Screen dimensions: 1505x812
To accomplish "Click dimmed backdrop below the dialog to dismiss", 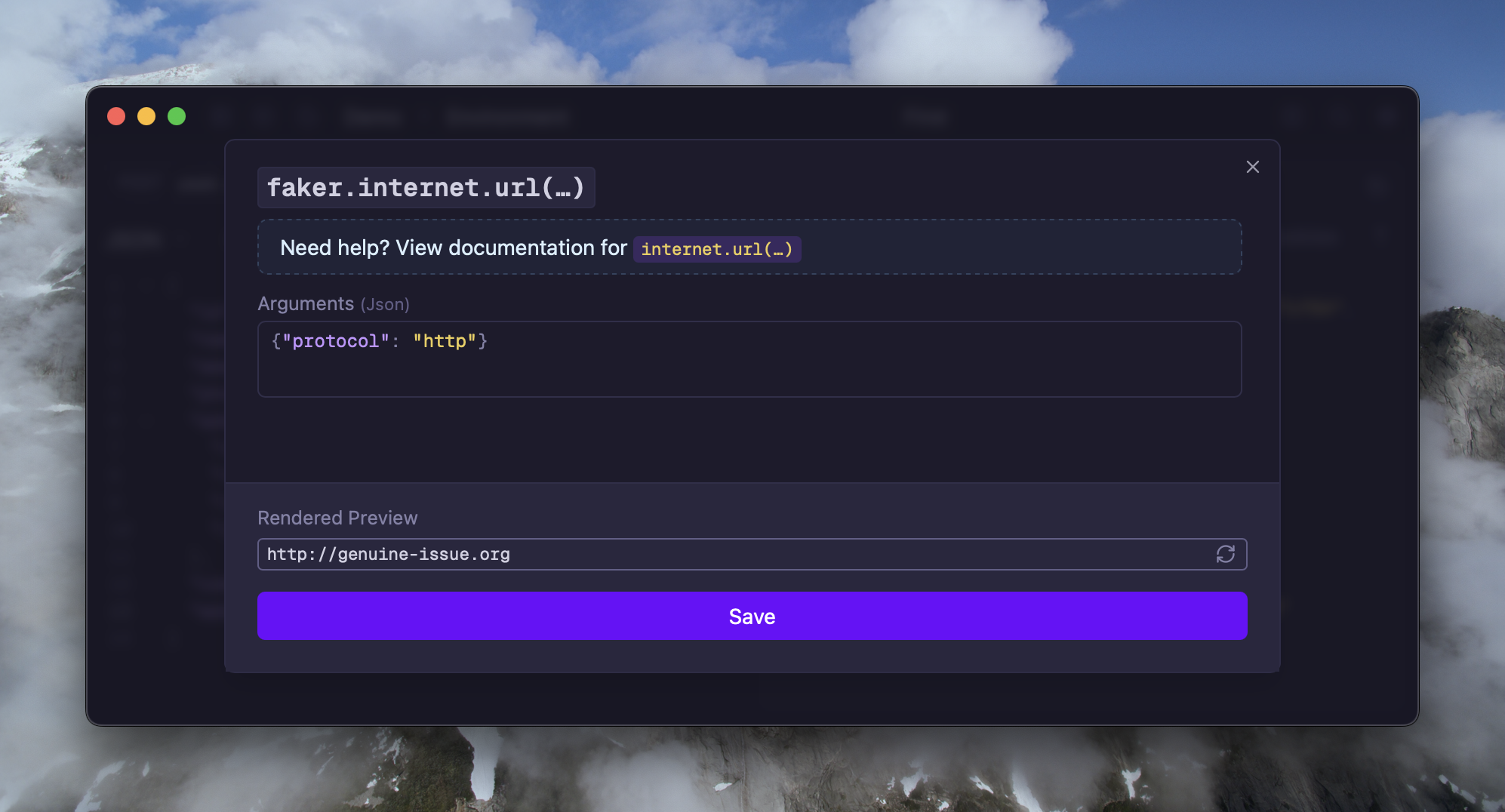I will click(x=752, y=699).
